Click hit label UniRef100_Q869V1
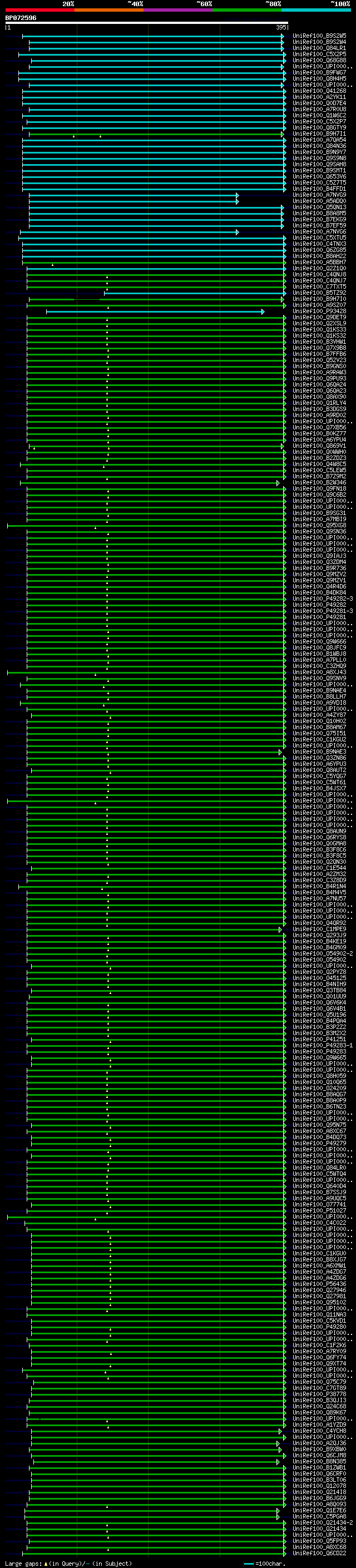The height and width of the screenshot is (1568, 356). tap(319, 446)
